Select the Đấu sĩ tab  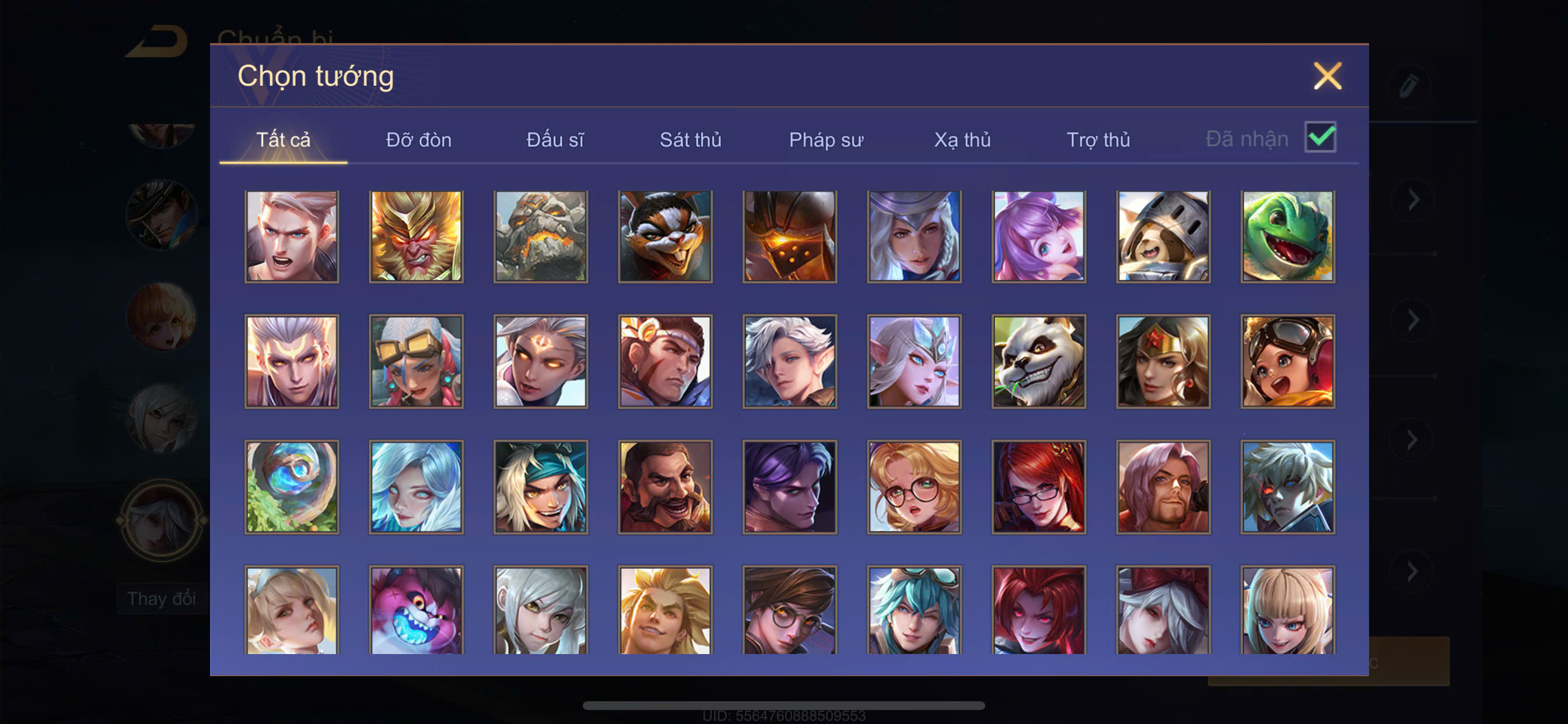[x=555, y=140]
